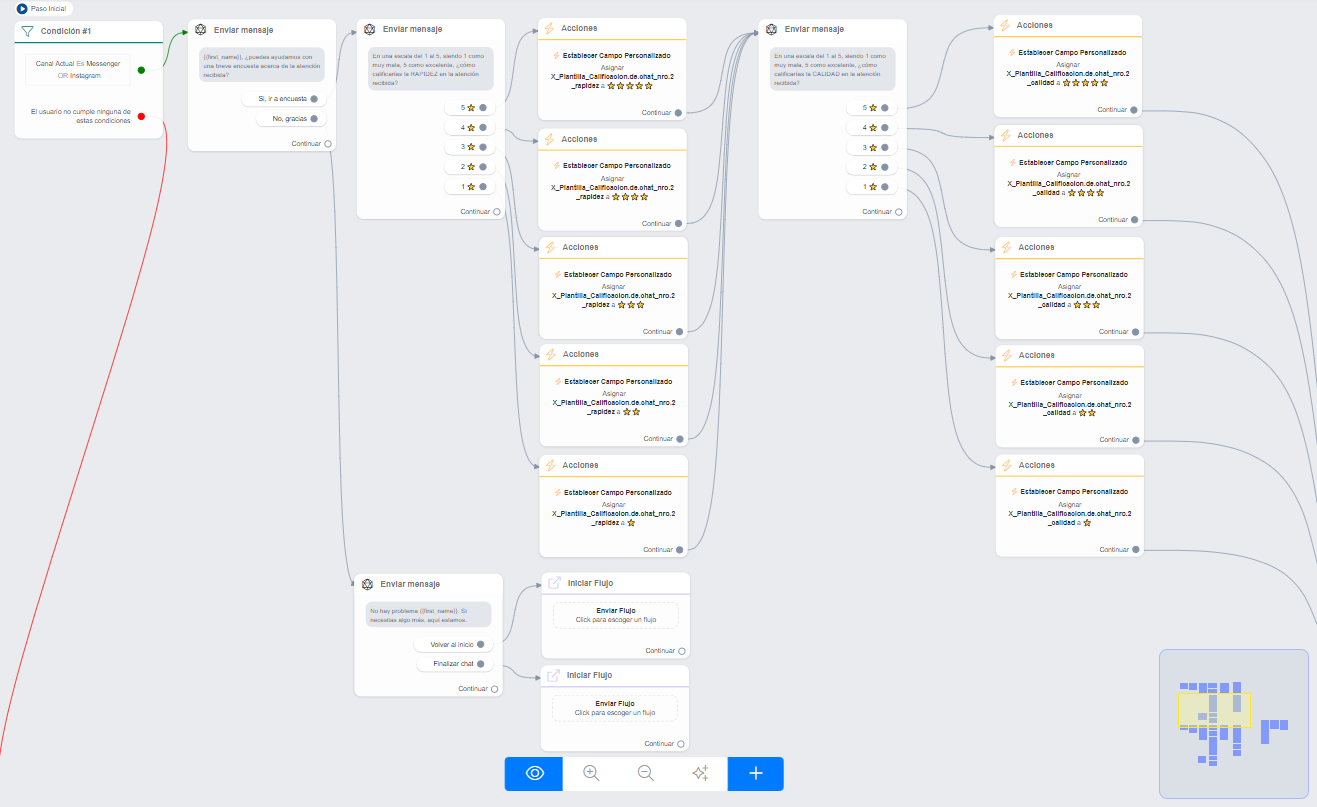1317x807 pixels.
Task: Toggle the eye preview button in bottom toolbar
Action: click(534, 773)
